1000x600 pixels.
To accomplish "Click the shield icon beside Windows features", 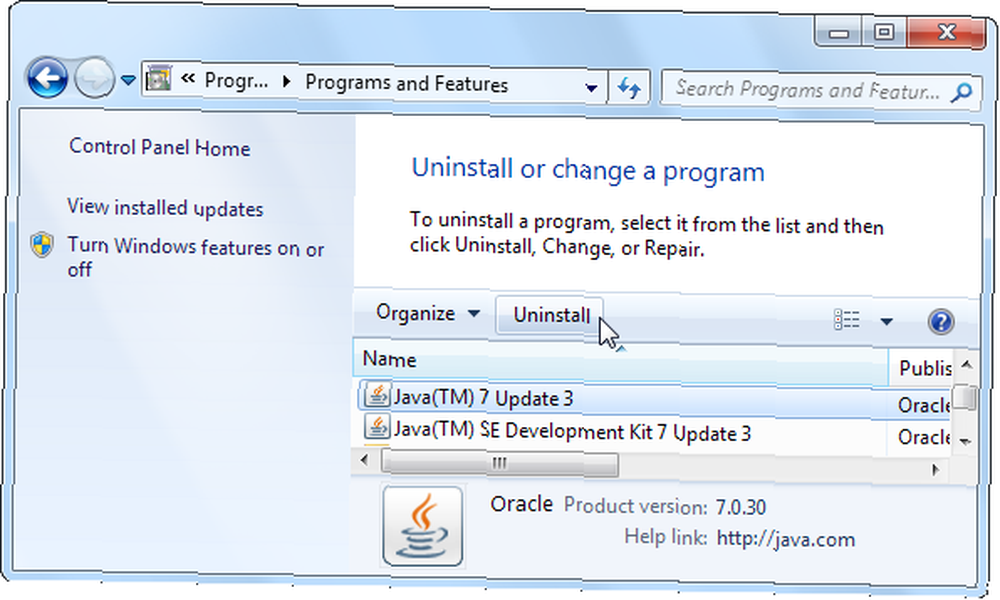I will pos(41,245).
